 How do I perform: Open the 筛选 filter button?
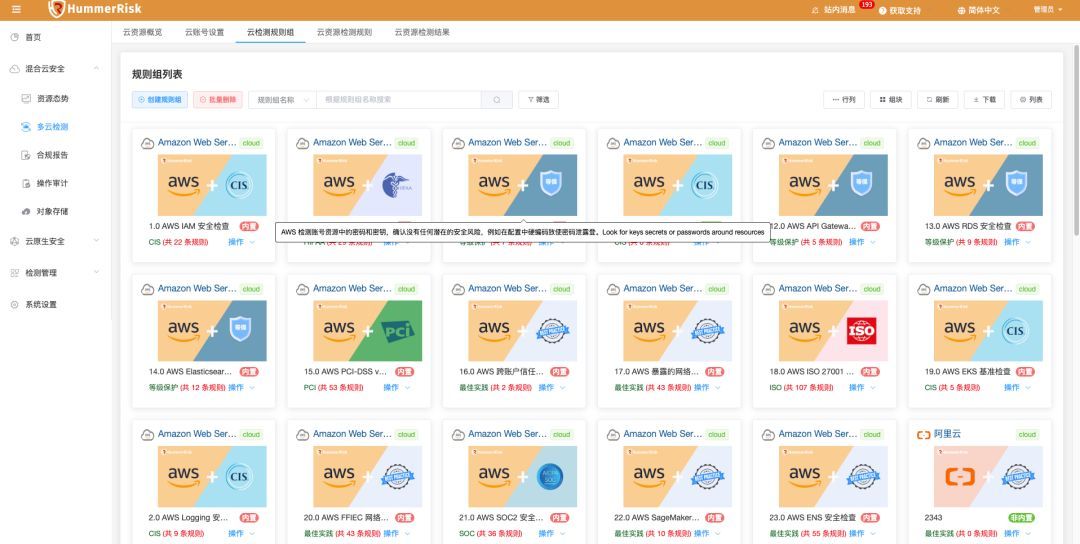(539, 100)
